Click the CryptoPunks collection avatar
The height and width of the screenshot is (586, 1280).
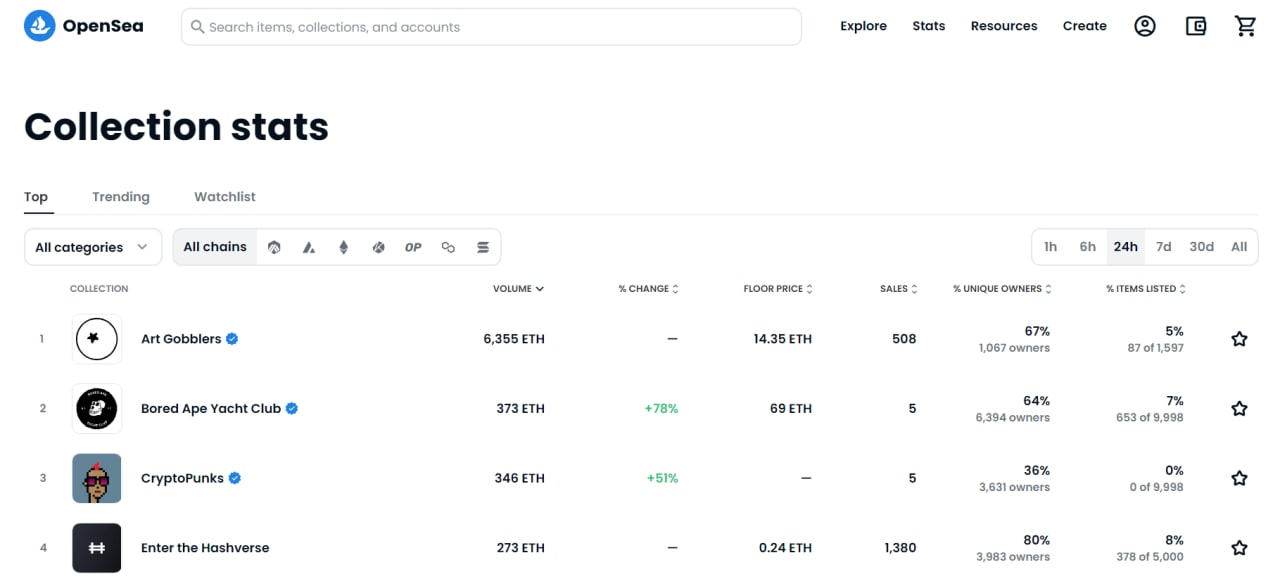97,478
